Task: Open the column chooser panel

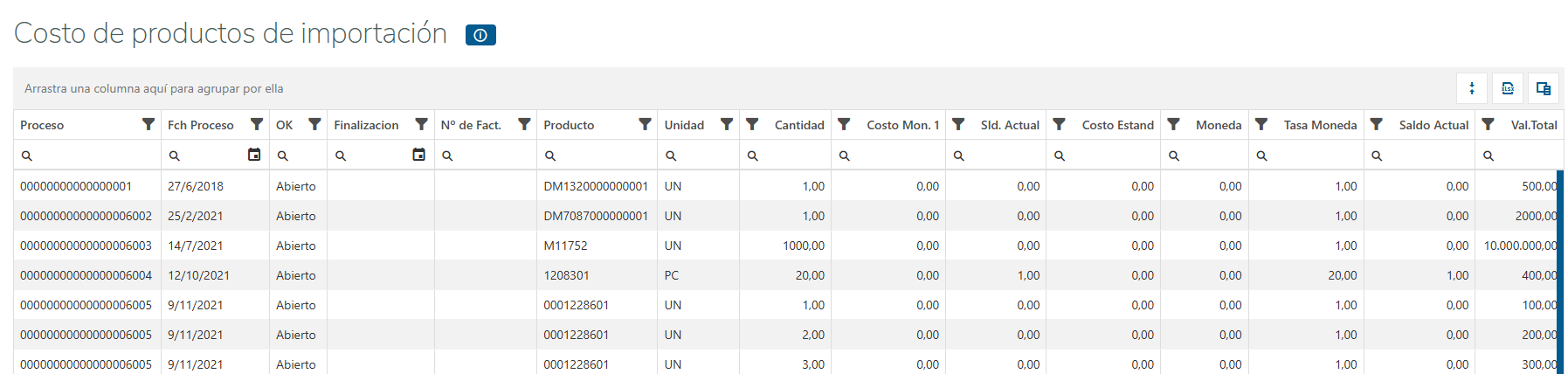Action: click(x=1544, y=88)
